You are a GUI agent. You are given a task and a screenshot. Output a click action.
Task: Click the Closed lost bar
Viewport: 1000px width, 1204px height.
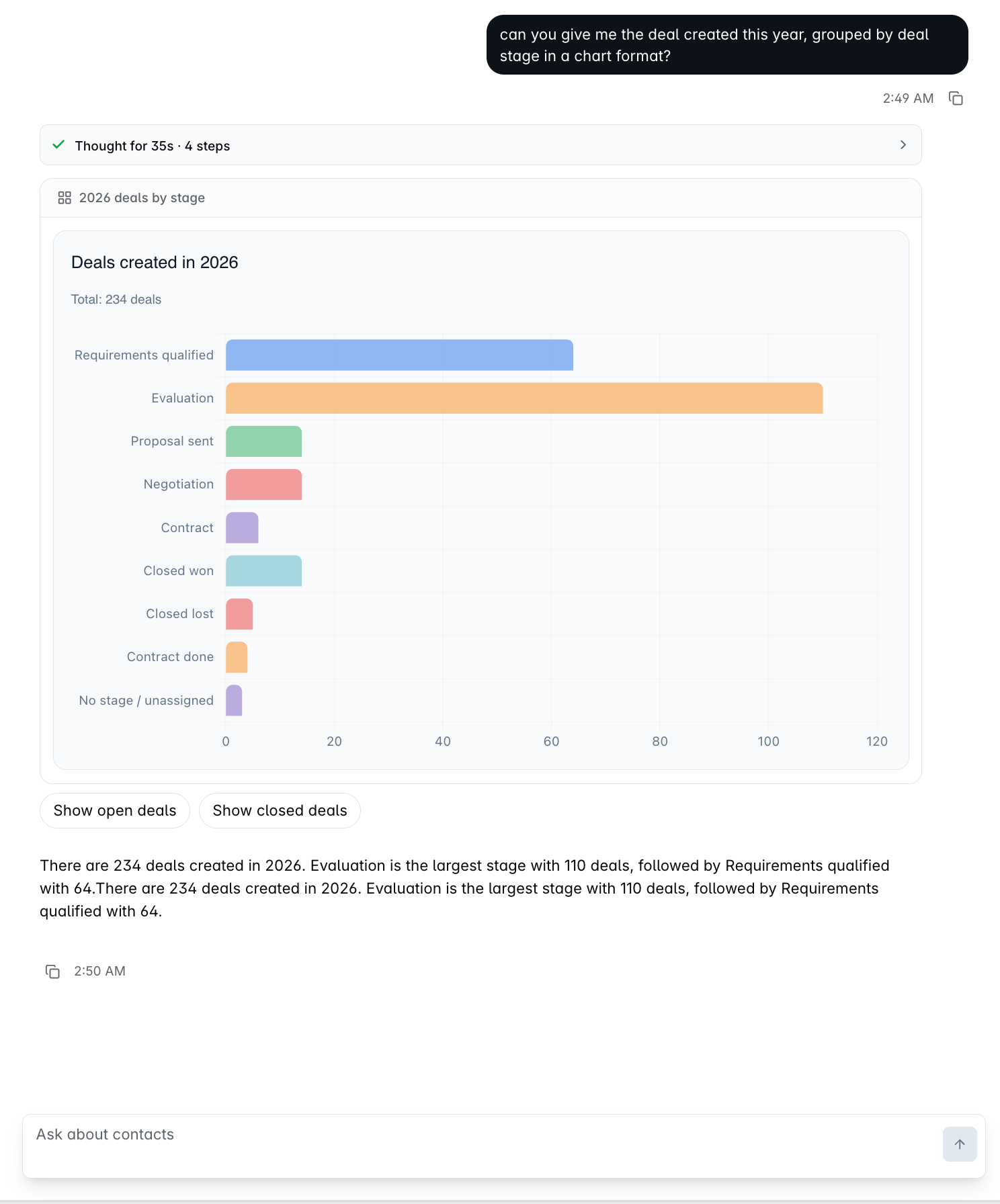[239, 614]
